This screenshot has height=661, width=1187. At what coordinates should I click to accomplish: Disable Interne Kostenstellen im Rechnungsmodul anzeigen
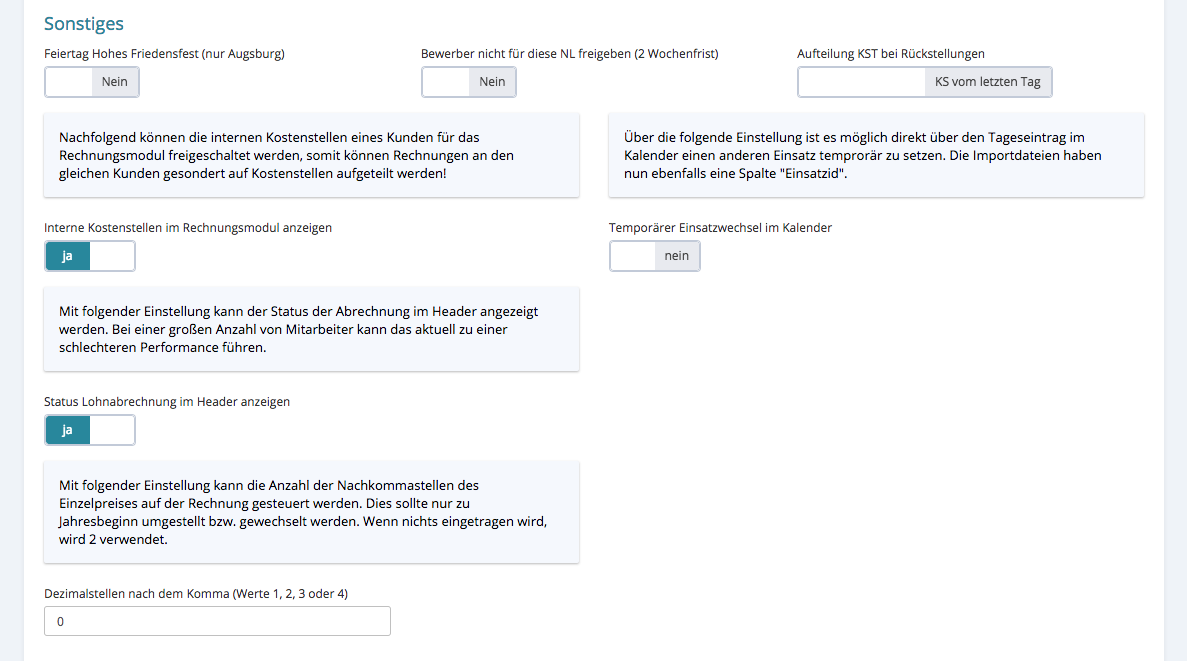click(90, 256)
